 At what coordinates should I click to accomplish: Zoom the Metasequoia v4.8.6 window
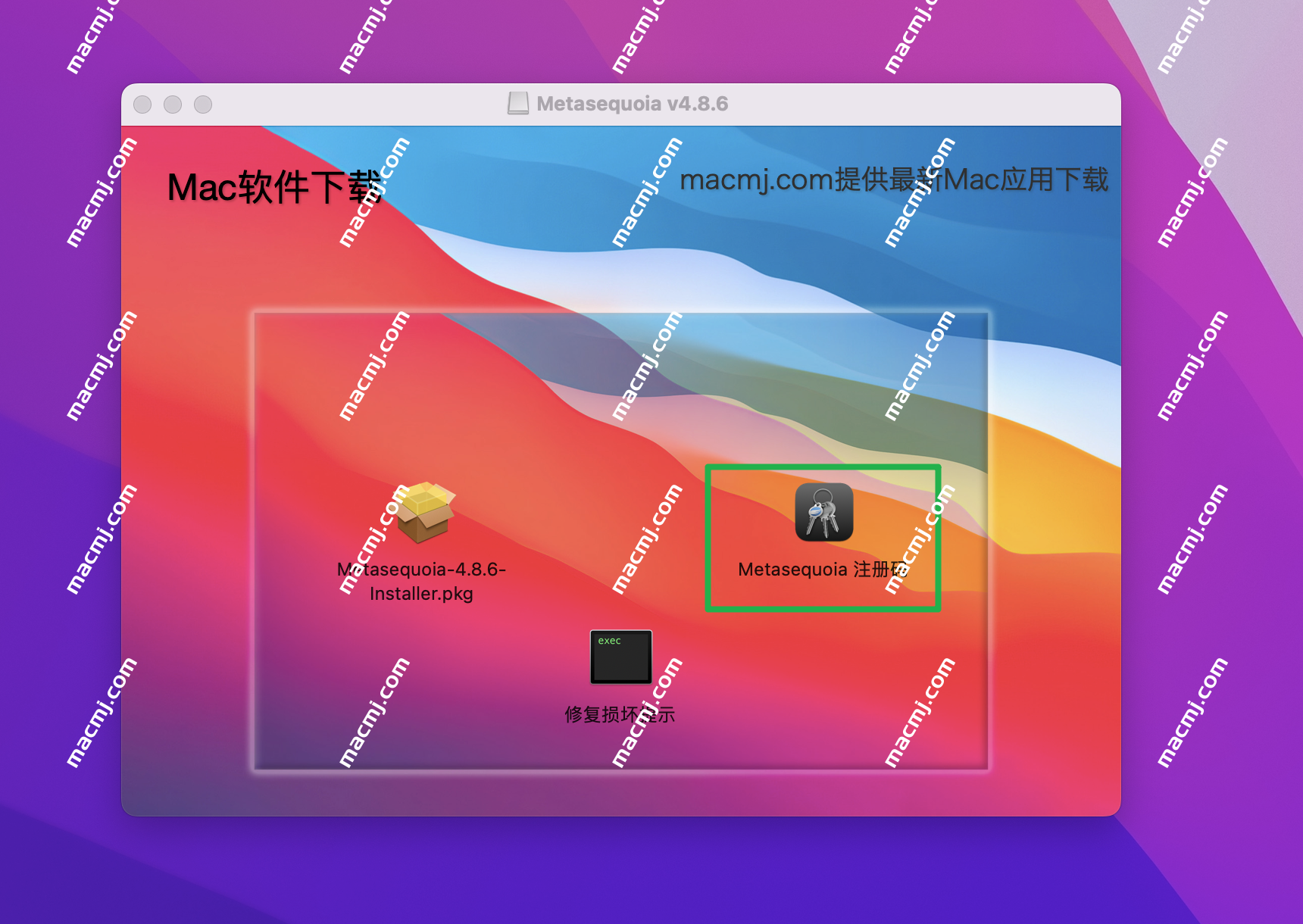[203, 105]
